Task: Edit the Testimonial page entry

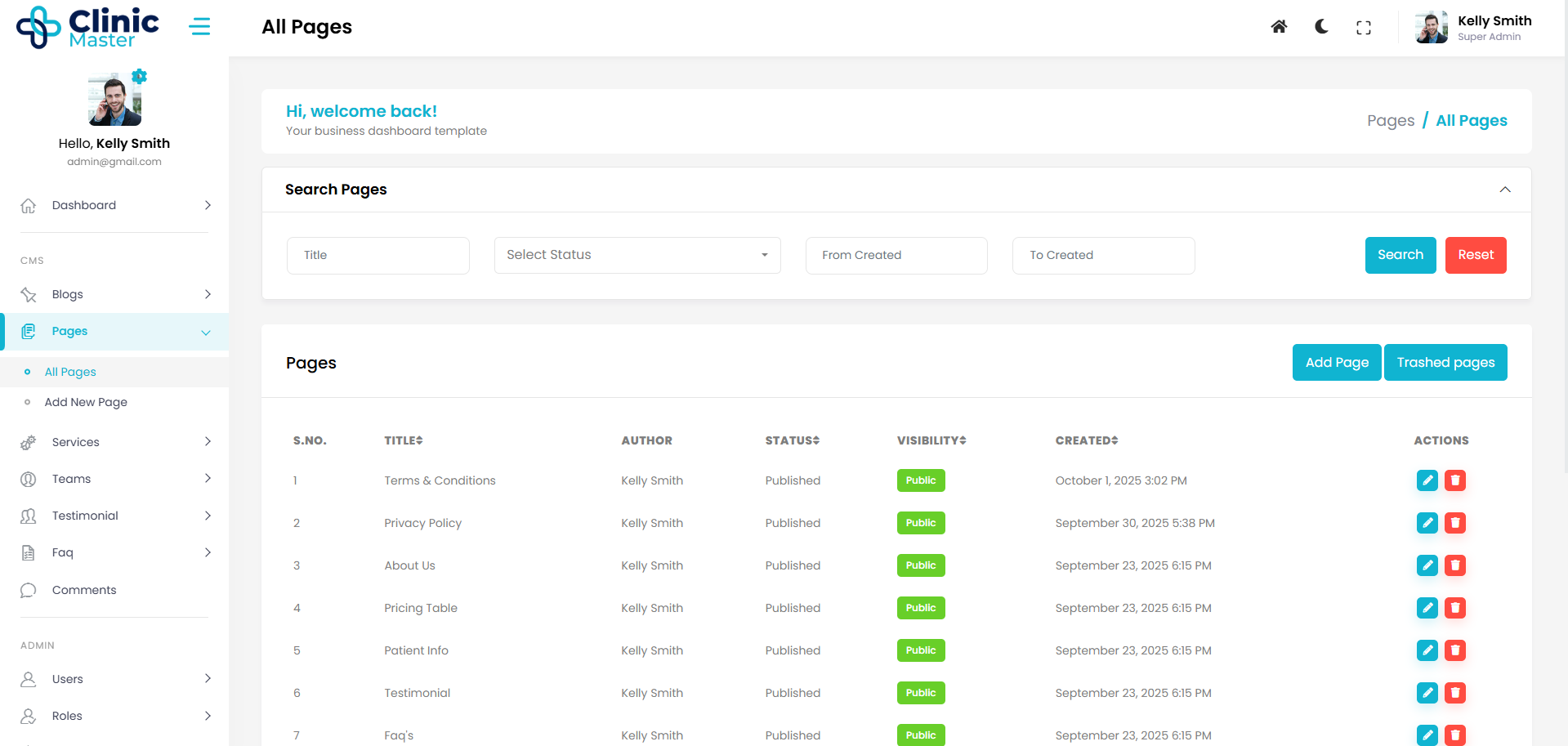Action: click(x=1427, y=693)
